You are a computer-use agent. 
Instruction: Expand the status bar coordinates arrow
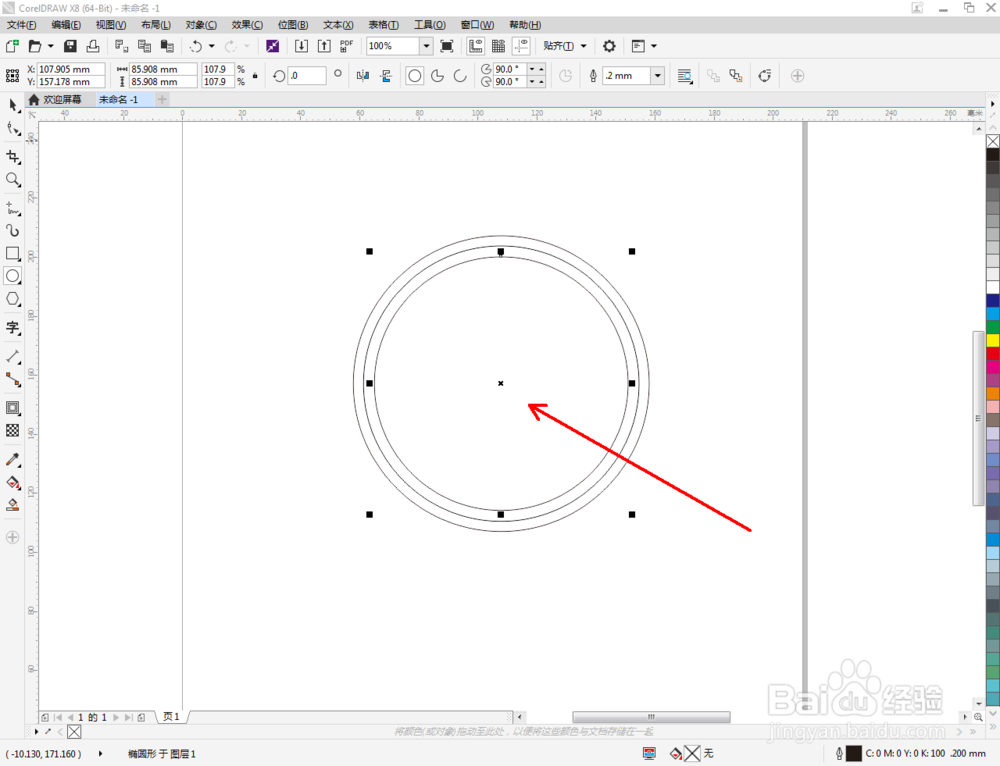pyautogui.click(x=101, y=753)
